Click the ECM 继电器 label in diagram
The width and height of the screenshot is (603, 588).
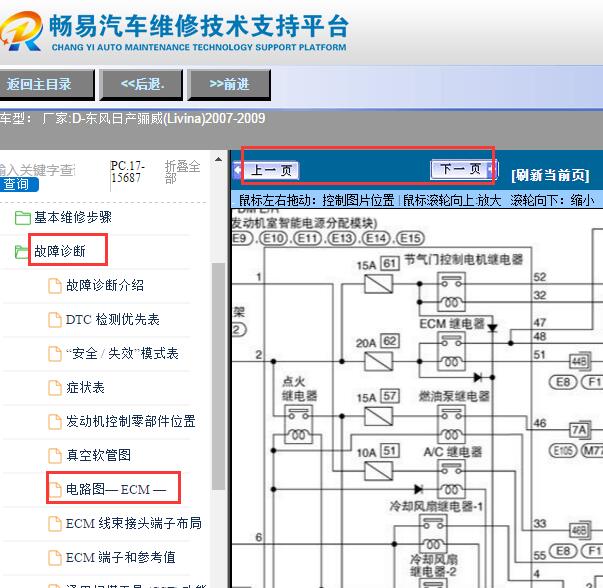[x=452, y=324]
